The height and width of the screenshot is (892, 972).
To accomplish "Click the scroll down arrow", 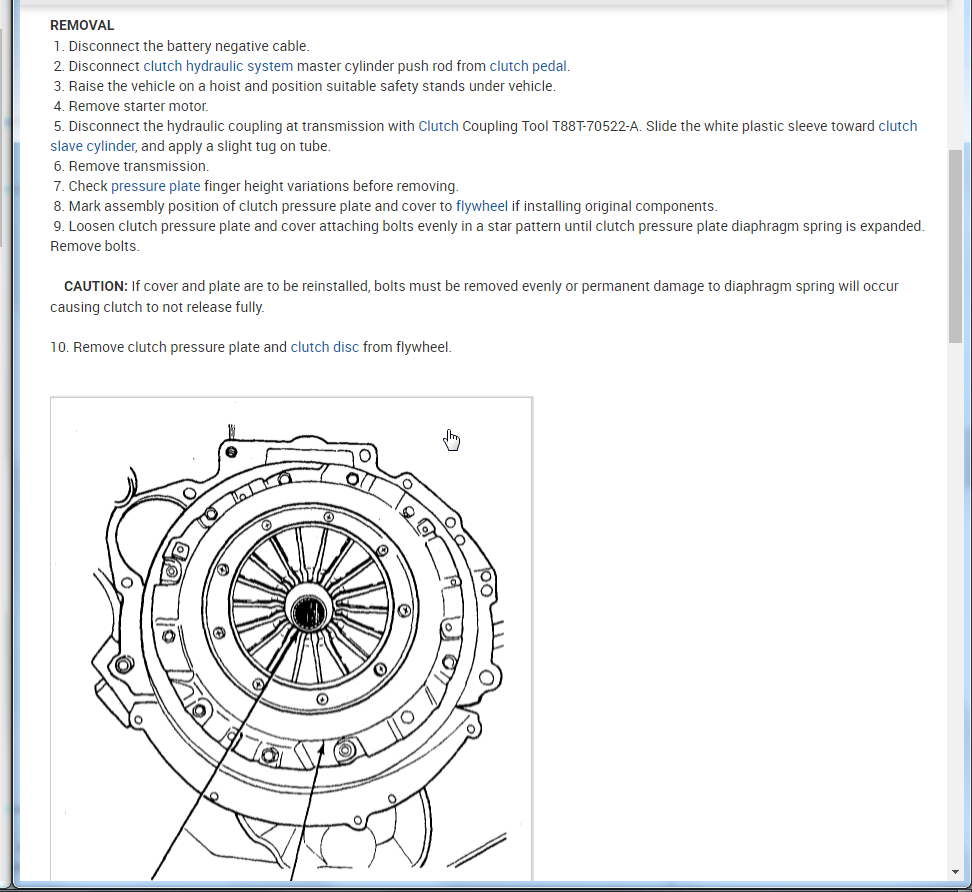I will [955, 872].
